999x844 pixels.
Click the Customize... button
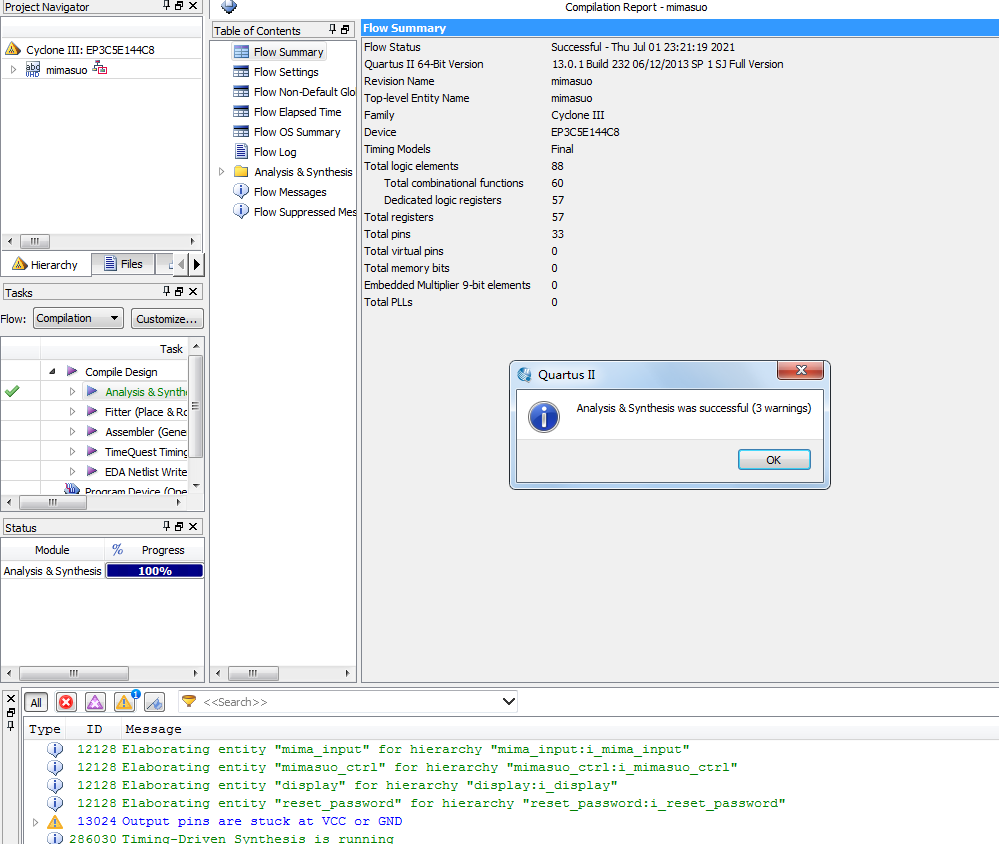click(168, 318)
